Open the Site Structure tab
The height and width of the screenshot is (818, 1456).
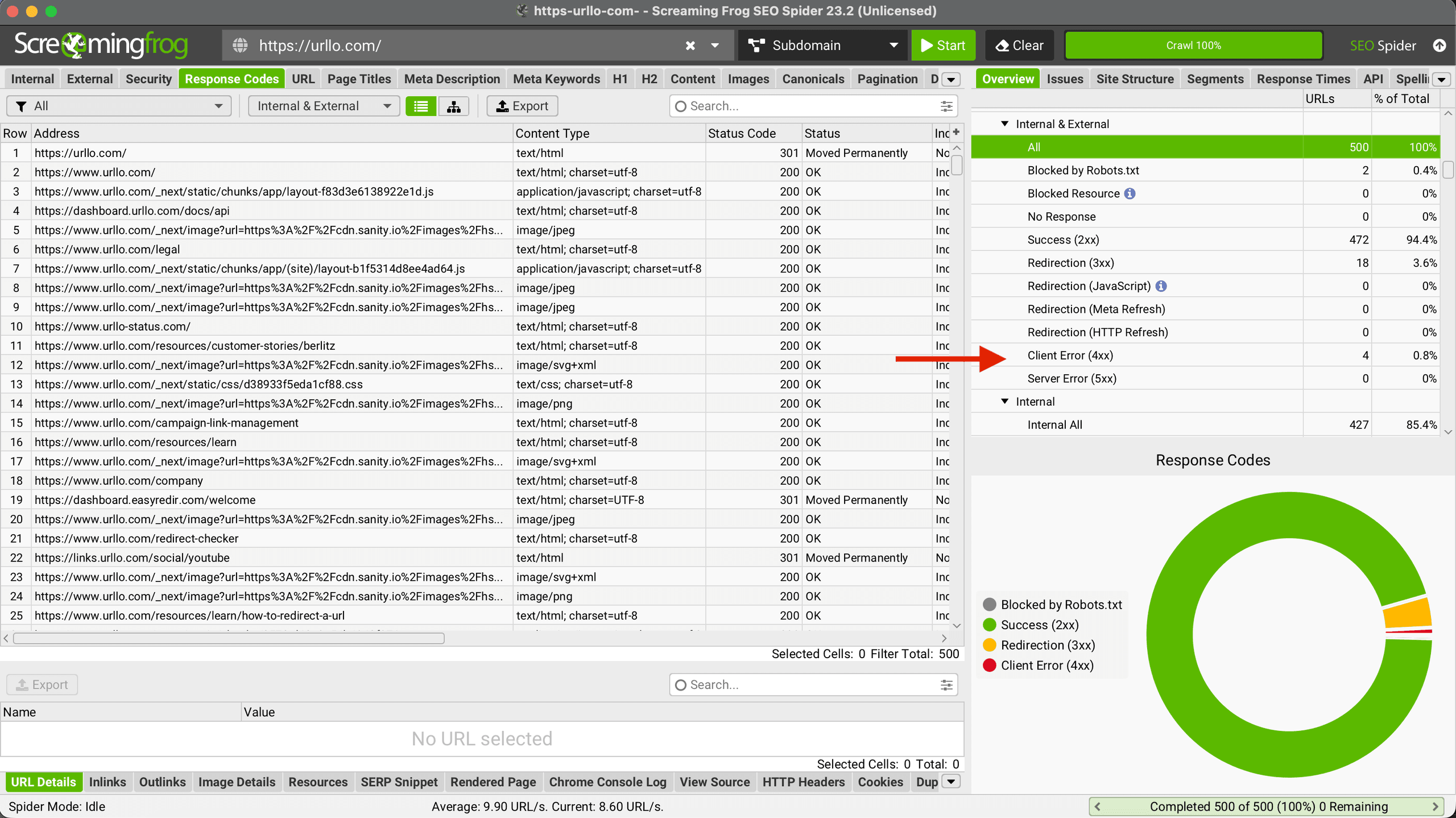[1135, 79]
